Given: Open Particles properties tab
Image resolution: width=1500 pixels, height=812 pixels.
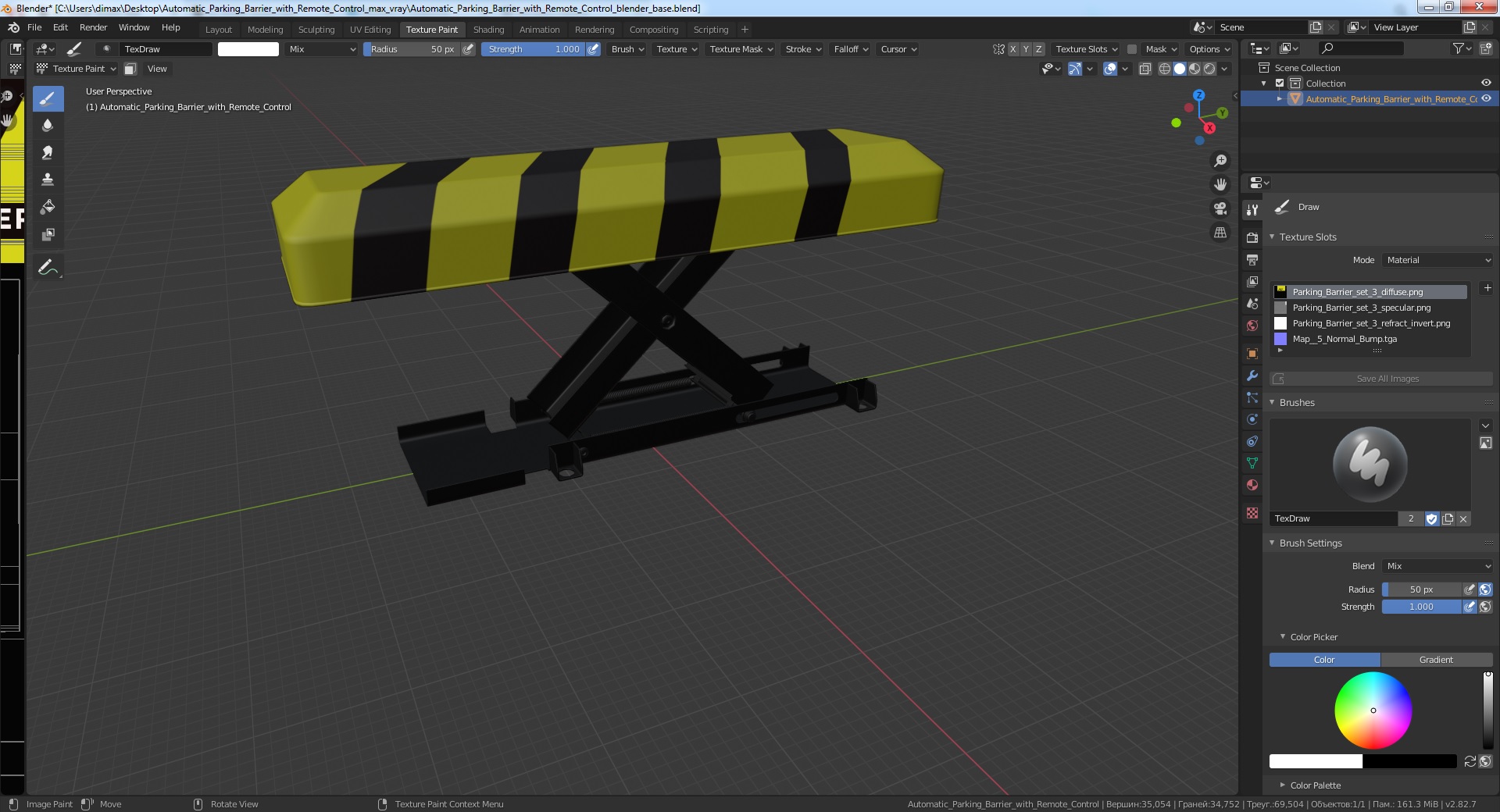Looking at the screenshot, I should (x=1252, y=397).
